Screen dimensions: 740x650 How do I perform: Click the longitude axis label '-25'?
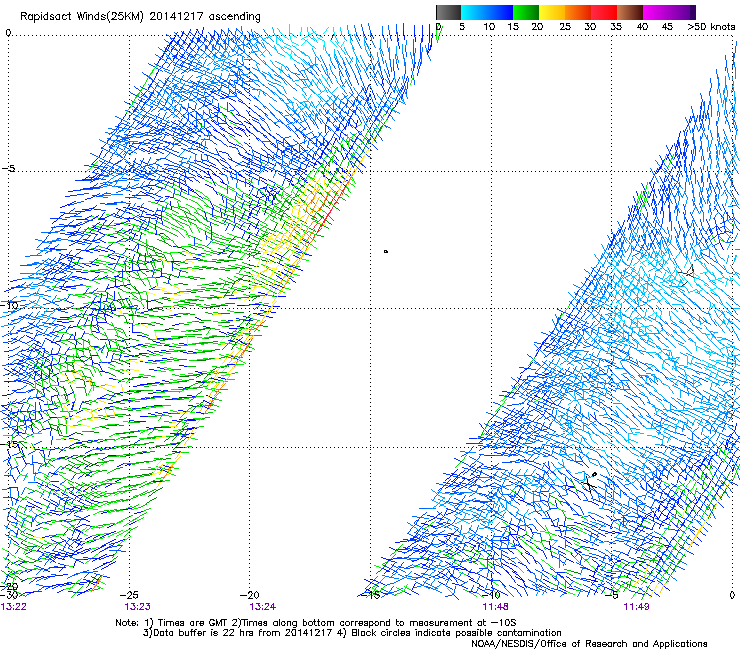coord(129,595)
